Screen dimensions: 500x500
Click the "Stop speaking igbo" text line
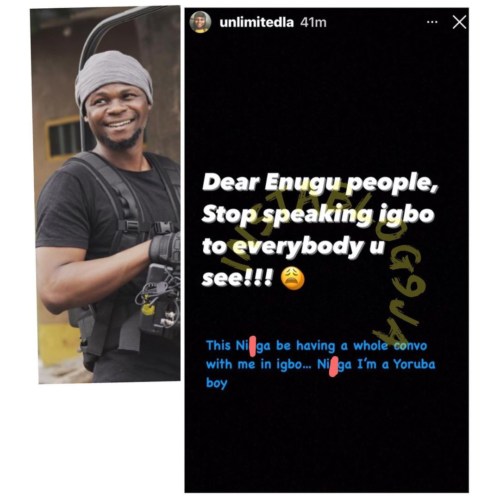point(318,215)
